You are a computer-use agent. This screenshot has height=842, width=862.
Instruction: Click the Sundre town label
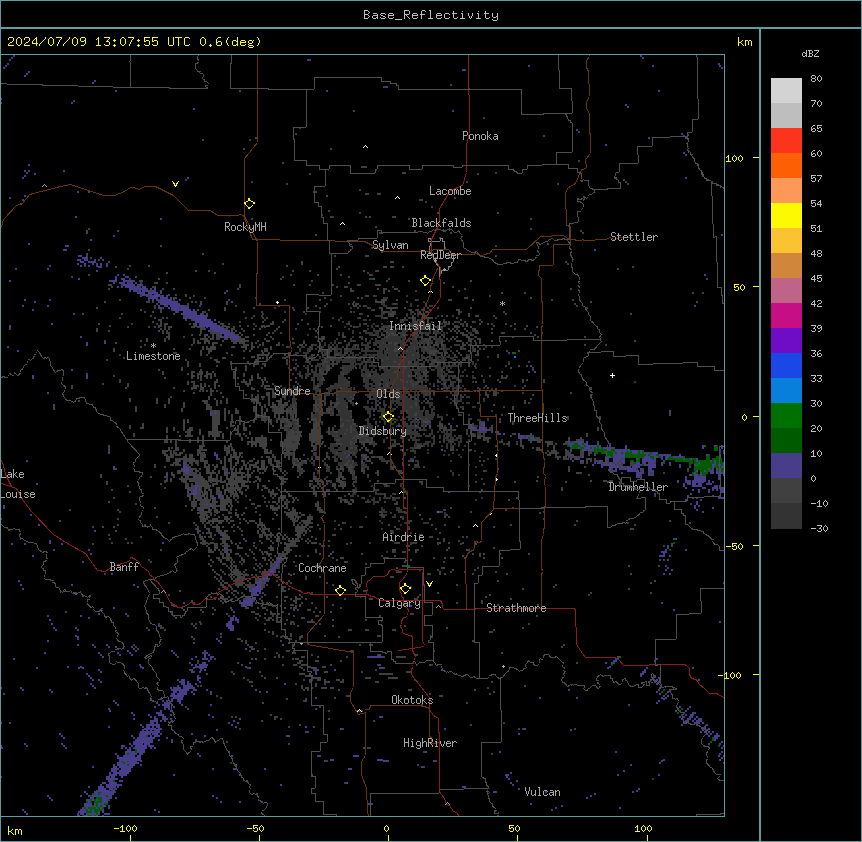click(x=292, y=391)
